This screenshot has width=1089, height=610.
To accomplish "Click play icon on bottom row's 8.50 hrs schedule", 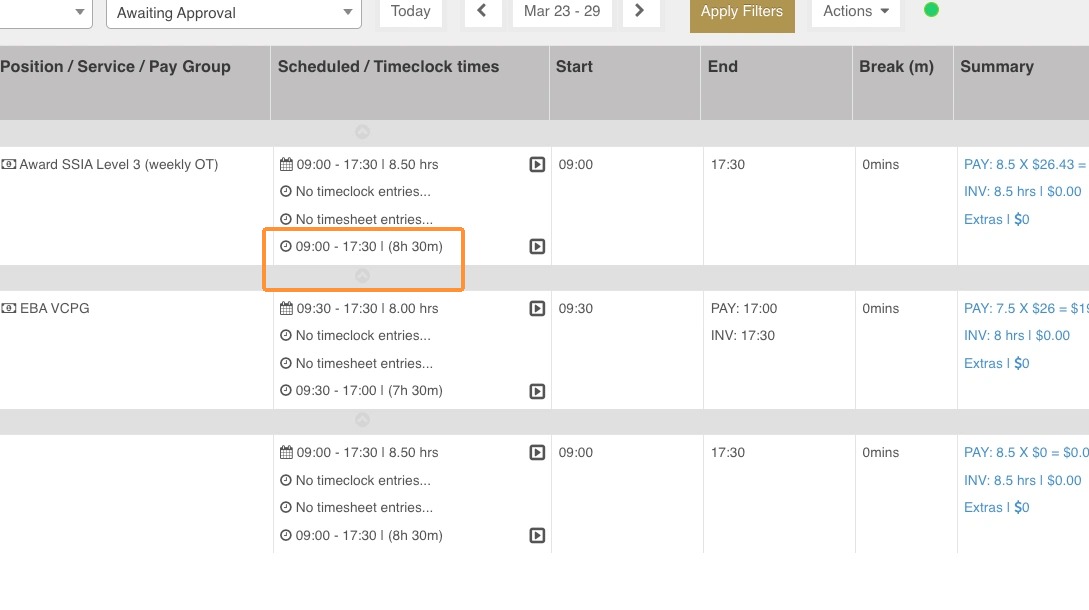I will tap(537, 453).
